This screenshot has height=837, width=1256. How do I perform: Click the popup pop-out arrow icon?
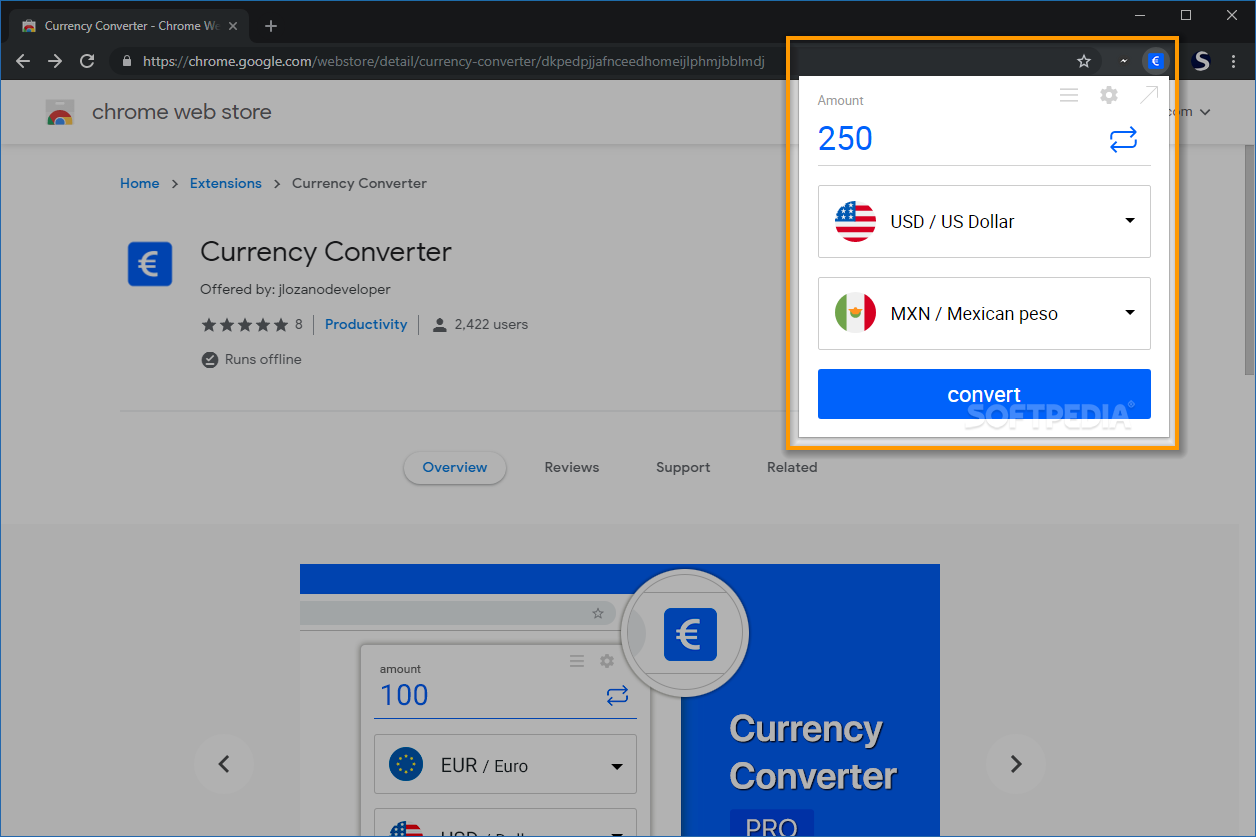1148,95
